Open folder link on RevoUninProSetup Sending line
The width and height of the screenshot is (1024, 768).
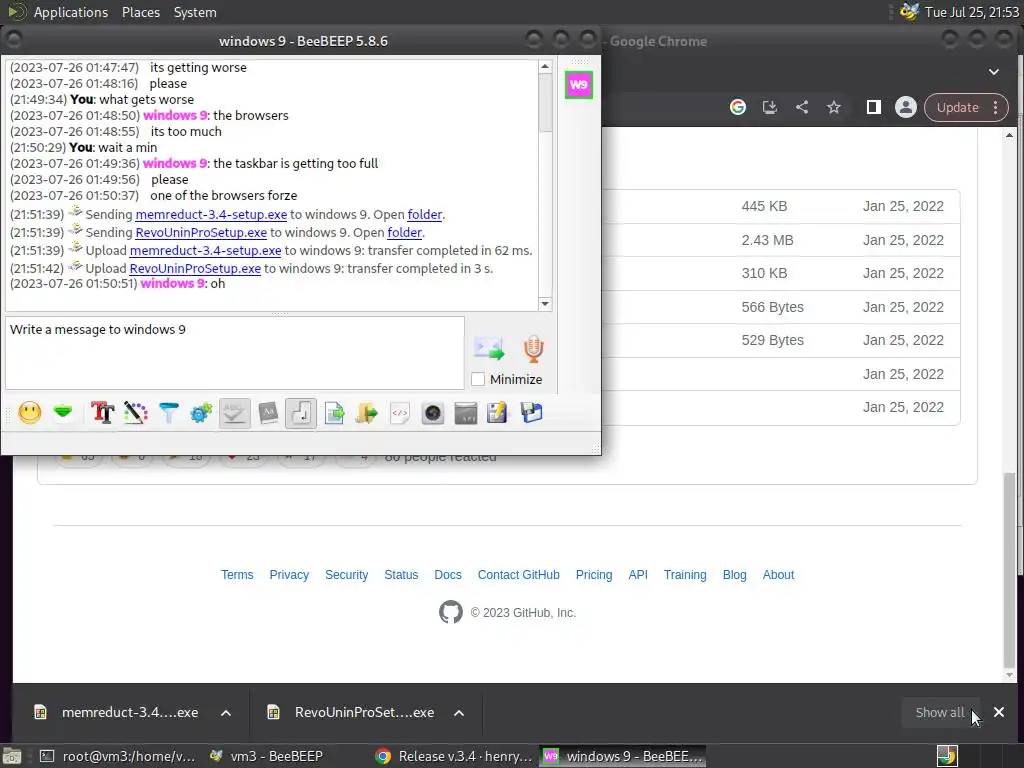[x=404, y=232]
